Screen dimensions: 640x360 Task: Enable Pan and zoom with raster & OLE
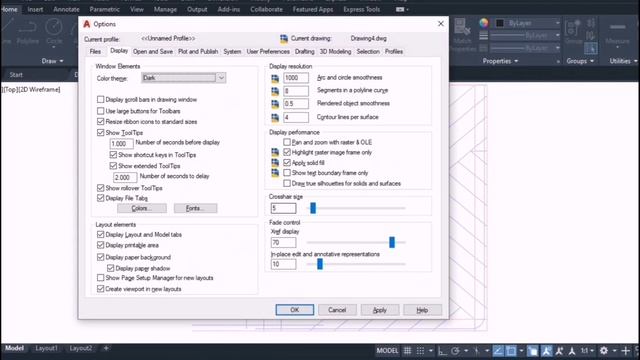(x=287, y=142)
